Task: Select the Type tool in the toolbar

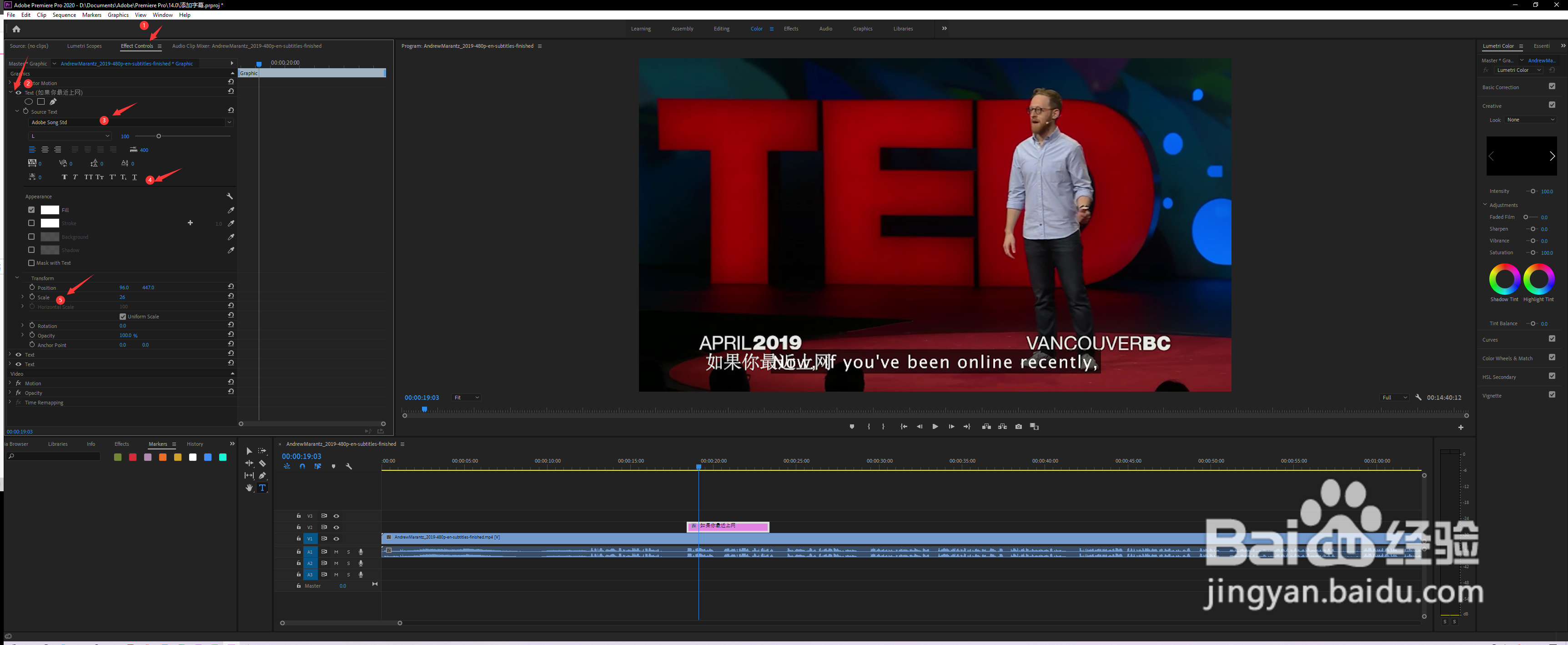Action: coord(262,488)
